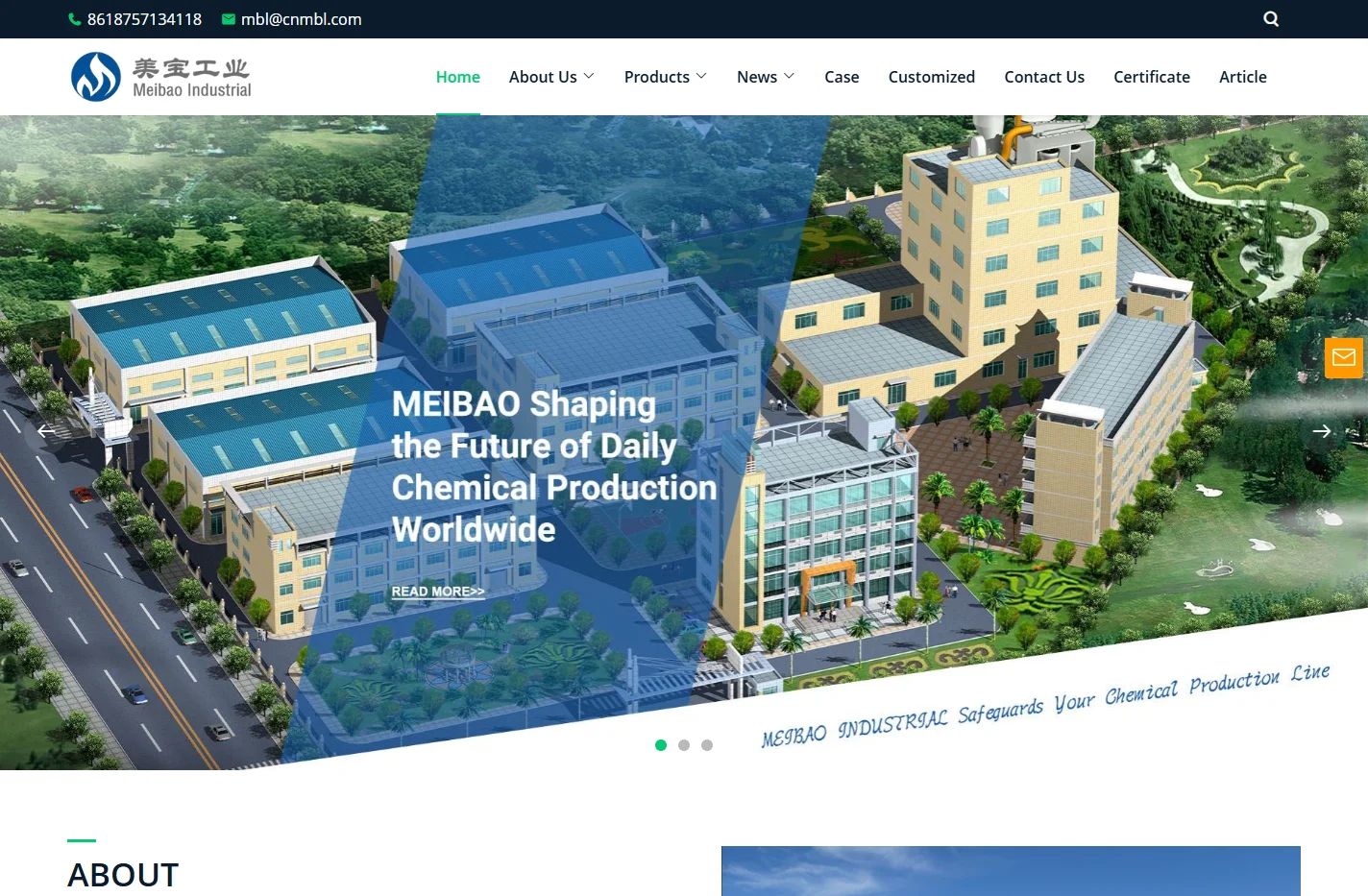Expand Products dropdown chevron
Screen dimensions: 1368x896
[x=701, y=76]
